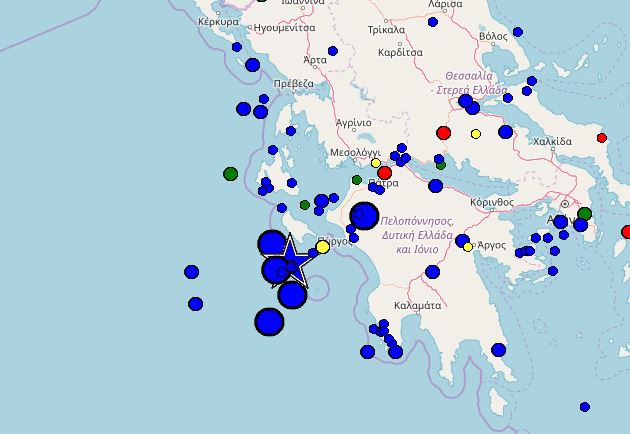This screenshot has height=434, width=630.
Task: Open the red marker near Χαλκίδα
Action: [602, 138]
